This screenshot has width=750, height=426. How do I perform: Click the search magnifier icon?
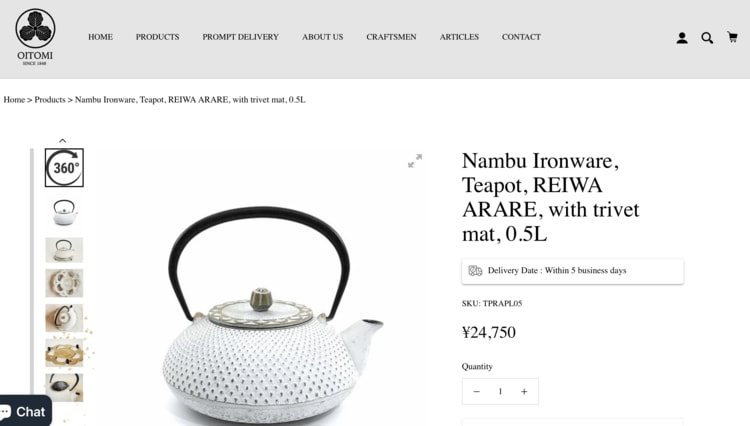(707, 38)
